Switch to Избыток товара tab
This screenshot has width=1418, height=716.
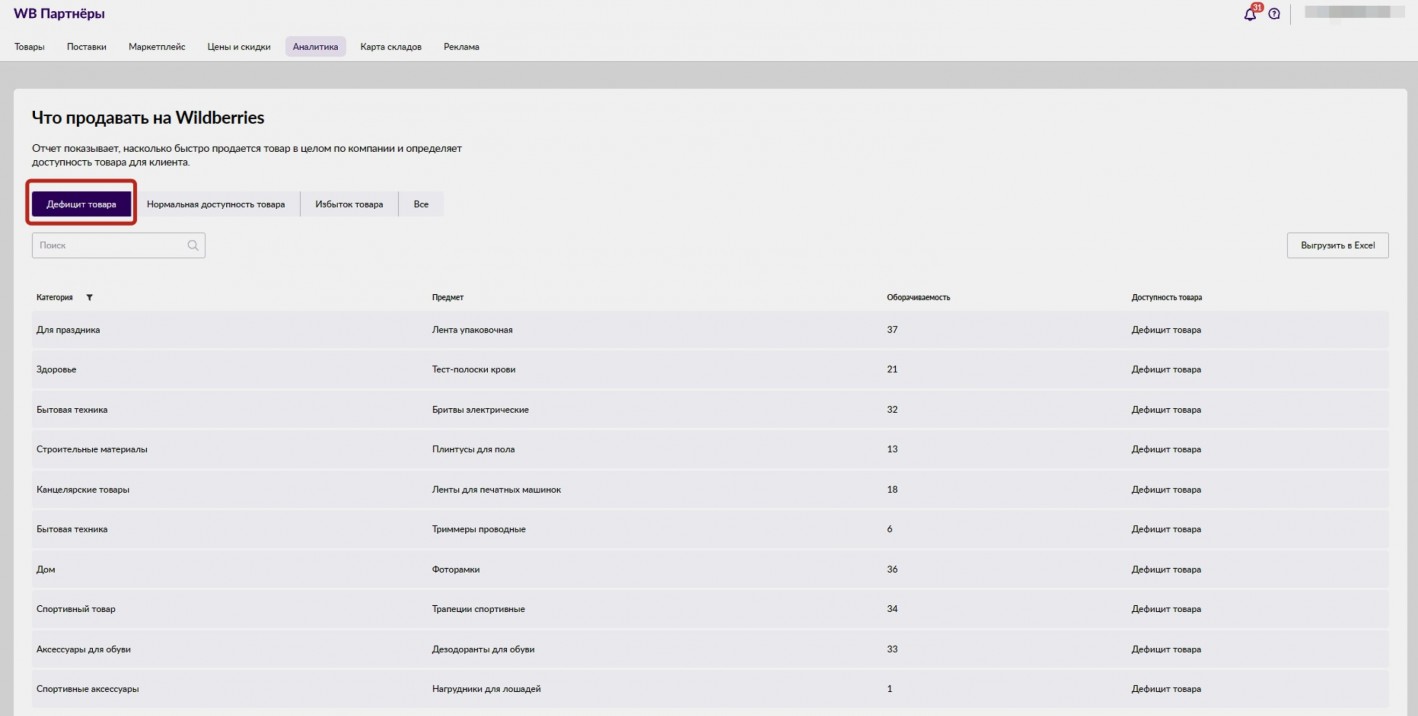(x=349, y=204)
